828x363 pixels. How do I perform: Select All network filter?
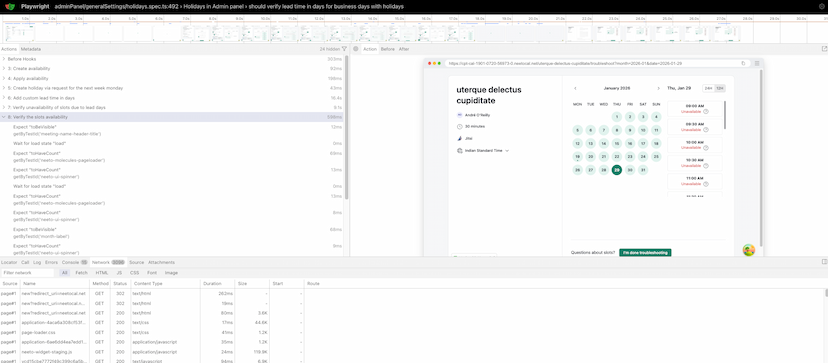pos(64,273)
